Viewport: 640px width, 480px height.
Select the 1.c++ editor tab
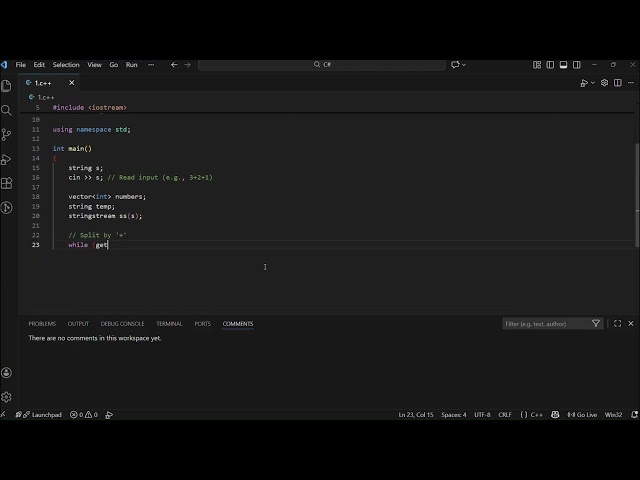[49, 83]
